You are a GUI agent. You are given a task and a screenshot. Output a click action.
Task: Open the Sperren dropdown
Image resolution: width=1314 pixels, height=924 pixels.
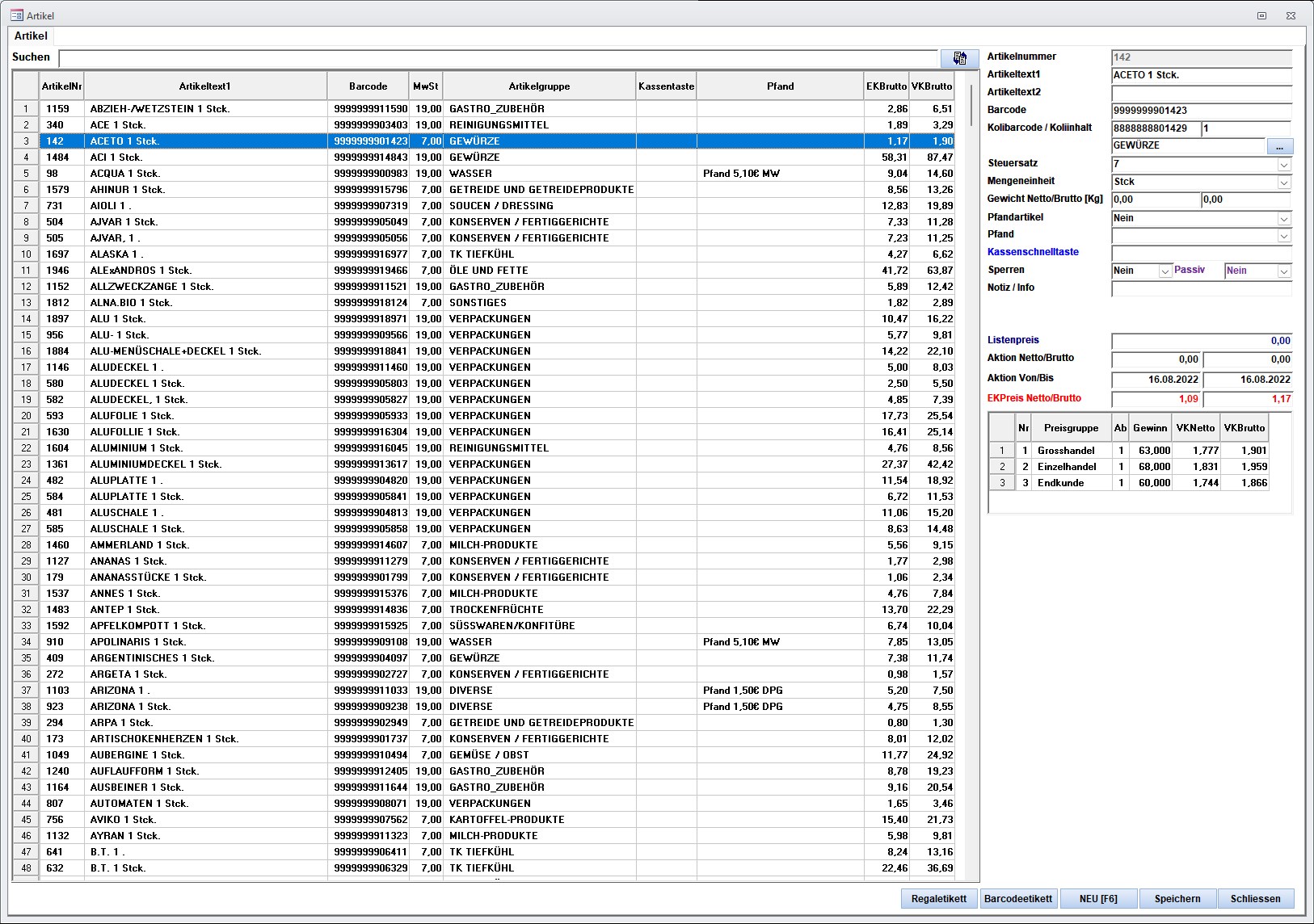pyautogui.click(x=1164, y=271)
